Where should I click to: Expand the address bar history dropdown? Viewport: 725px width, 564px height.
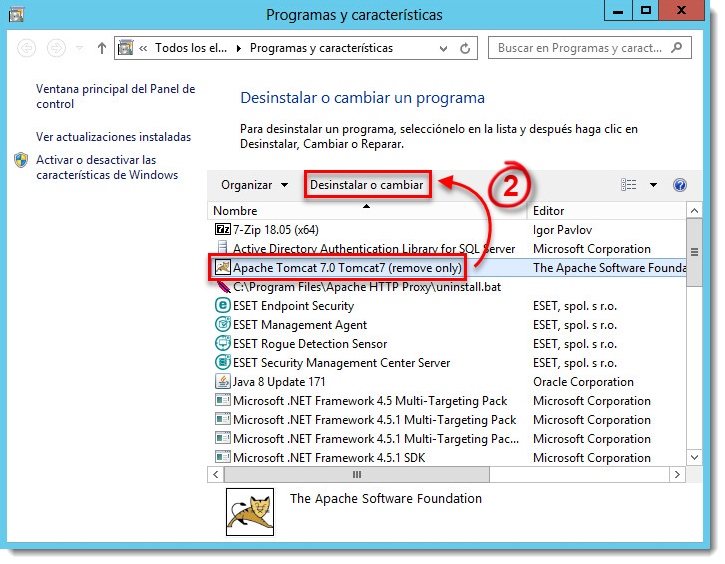[443, 48]
